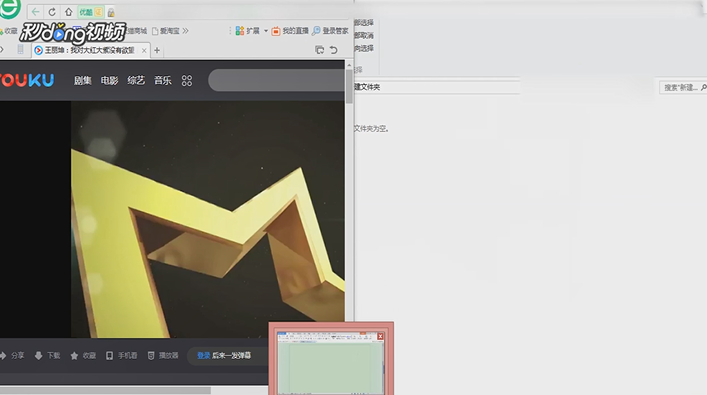Restore closed tab with the undo icon
The image size is (707, 395).
point(334,50)
